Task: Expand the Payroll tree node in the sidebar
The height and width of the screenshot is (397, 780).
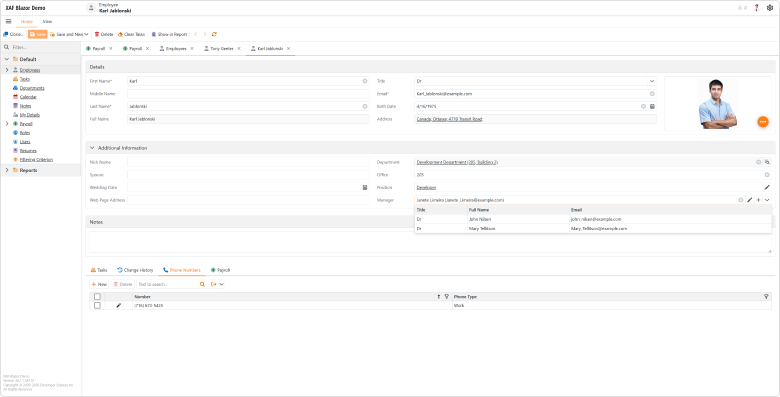Action: [7, 124]
